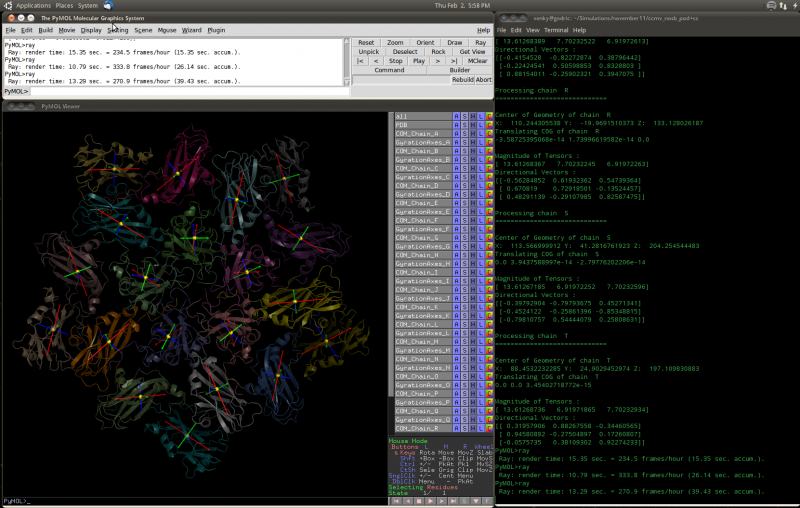Click the Ray button
The height and width of the screenshot is (508, 800).
click(x=482, y=43)
